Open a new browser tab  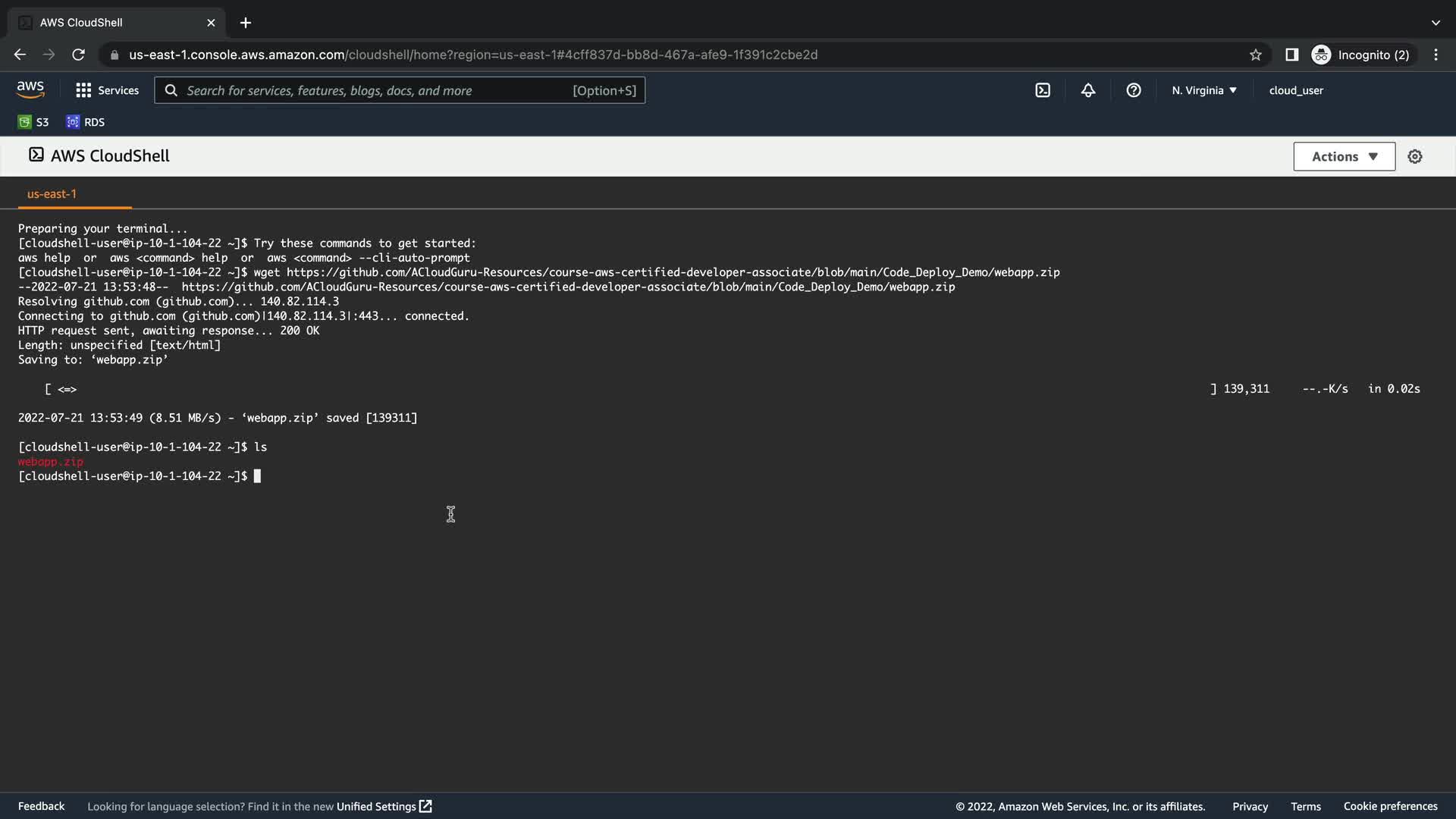(x=246, y=23)
